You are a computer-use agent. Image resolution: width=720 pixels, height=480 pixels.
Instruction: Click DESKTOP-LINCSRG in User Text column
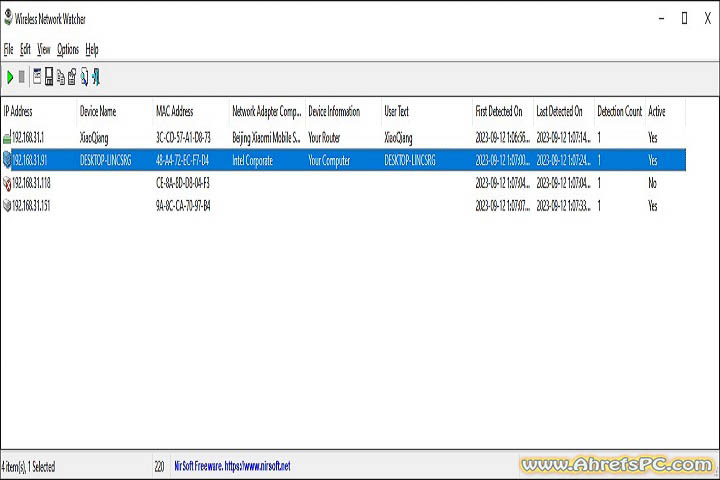[410, 160]
